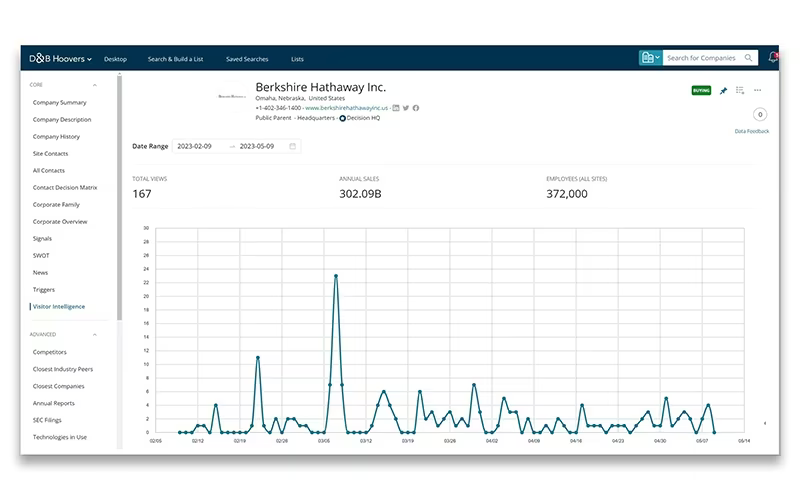Screen dimensions: 800x500
Task: Open the three-dot more options menu
Action: pyautogui.click(x=758, y=90)
